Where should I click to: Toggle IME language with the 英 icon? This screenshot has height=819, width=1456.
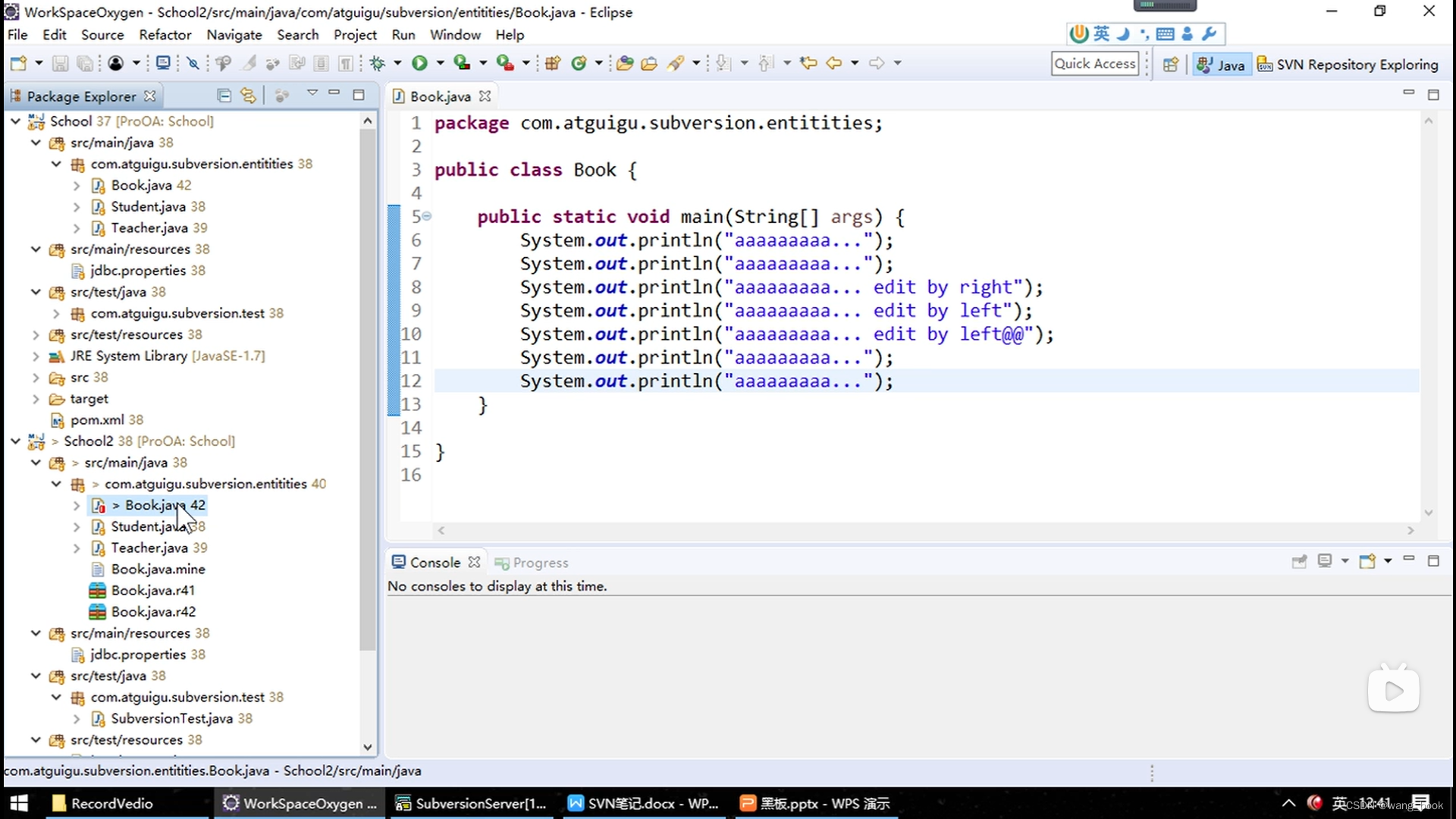(x=1101, y=34)
